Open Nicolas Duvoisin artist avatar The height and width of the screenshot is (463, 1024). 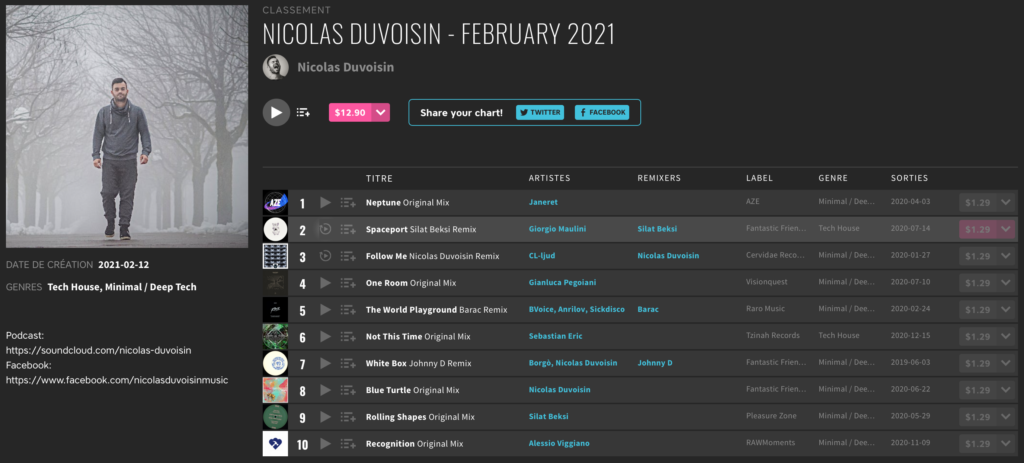click(276, 67)
